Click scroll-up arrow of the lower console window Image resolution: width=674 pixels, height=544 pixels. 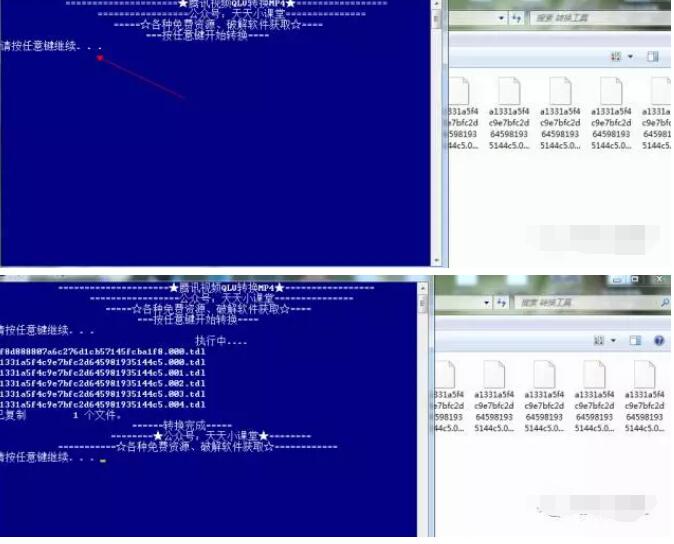tap(422, 288)
